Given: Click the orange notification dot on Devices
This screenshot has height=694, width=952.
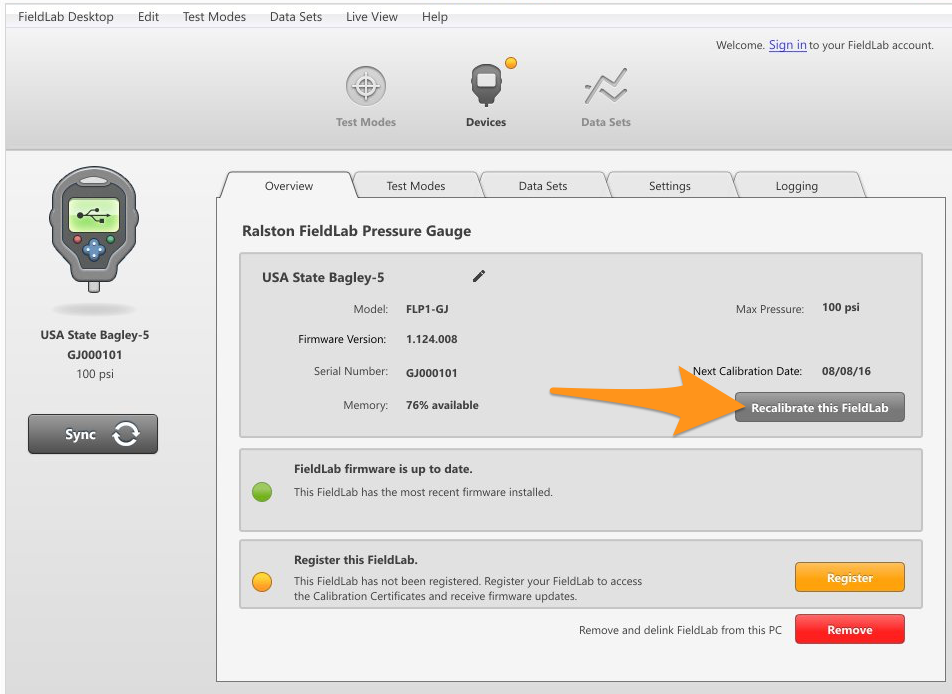Looking at the screenshot, I should coord(511,63).
